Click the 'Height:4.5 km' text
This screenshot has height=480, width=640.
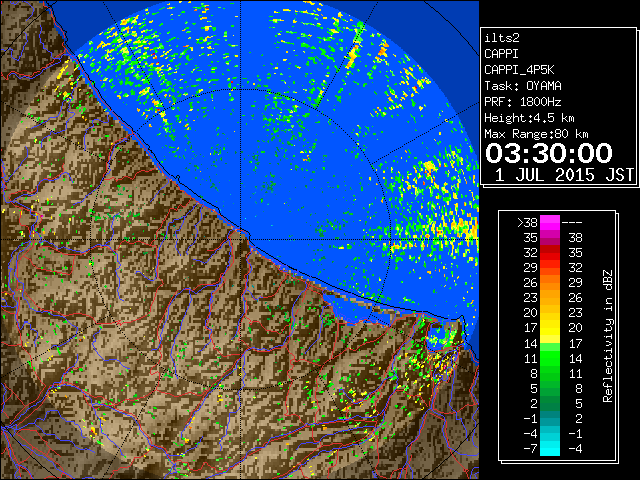pos(529,118)
